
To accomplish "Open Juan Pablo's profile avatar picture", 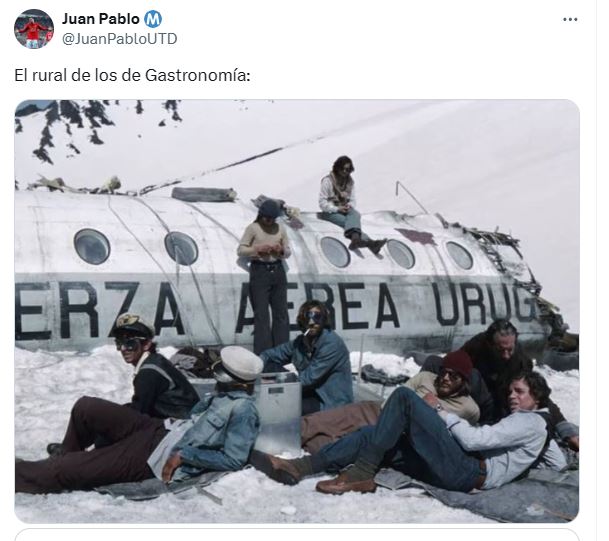I will click(x=34, y=29).
